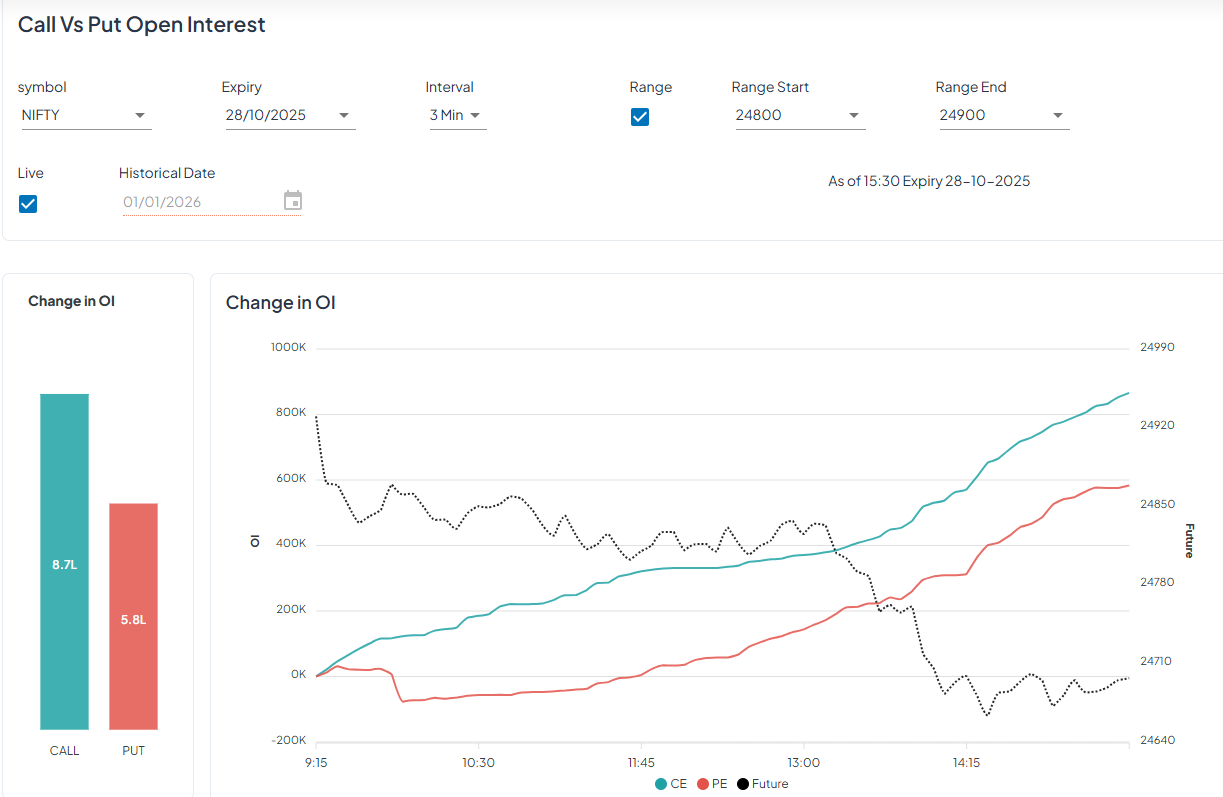
Task: Click the 24780 Future axis label
Action: pyautogui.click(x=1157, y=583)
